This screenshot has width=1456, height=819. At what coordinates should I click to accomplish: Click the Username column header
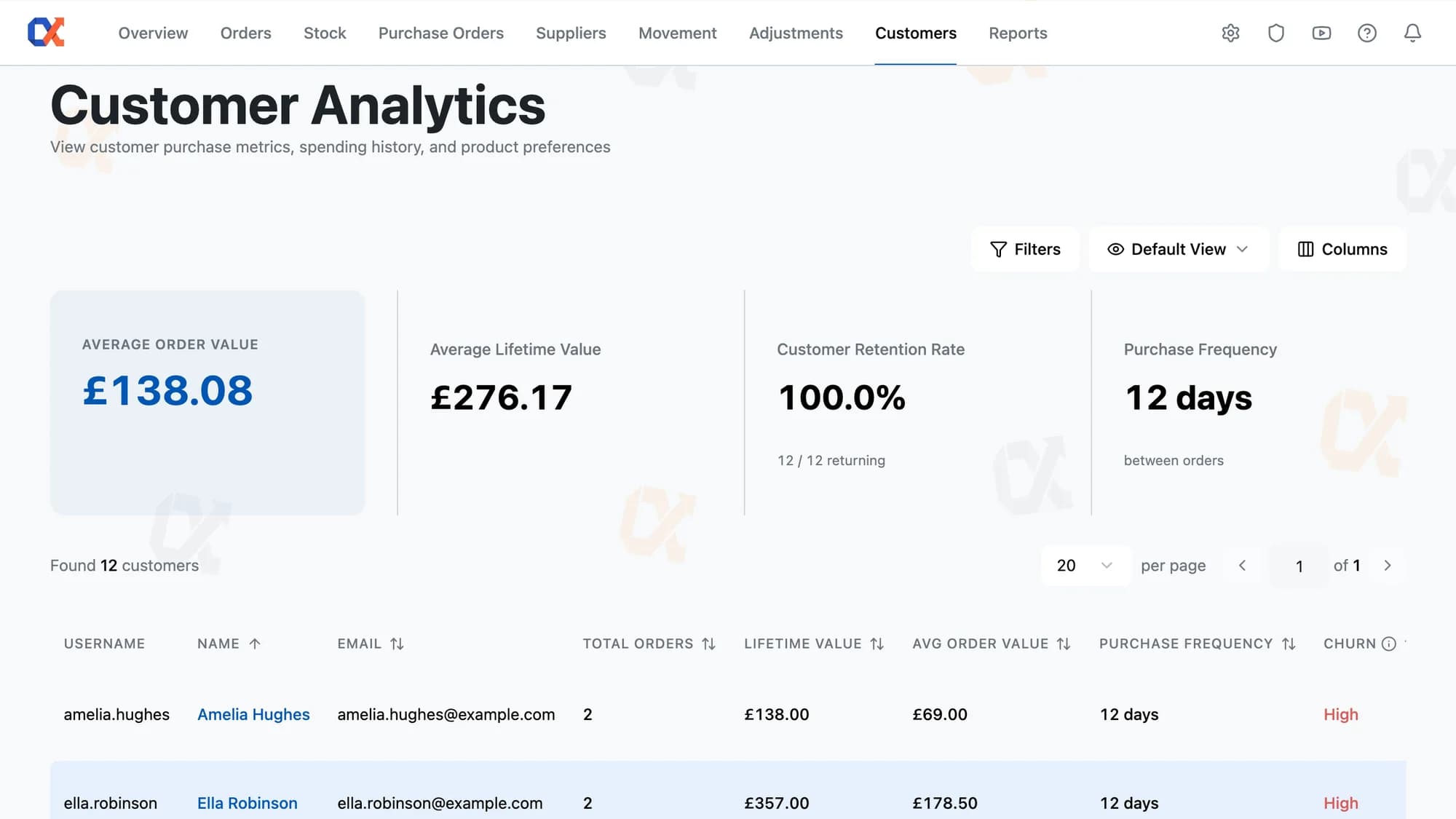click(104, 644)
